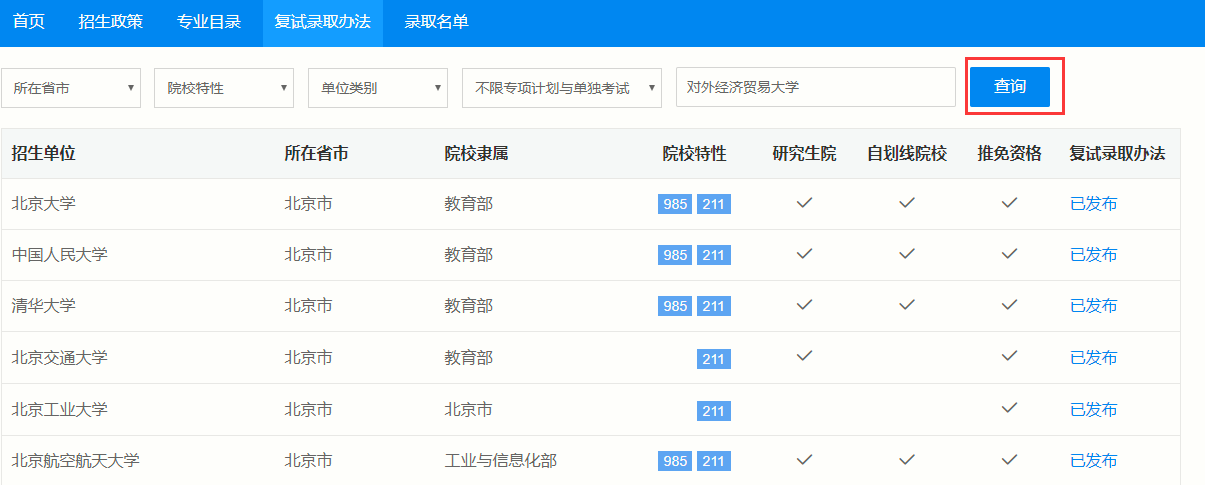Open the 所在省市 dropdown filter
This screenshot has width=1205, height=485.
[x=71, y=88]
